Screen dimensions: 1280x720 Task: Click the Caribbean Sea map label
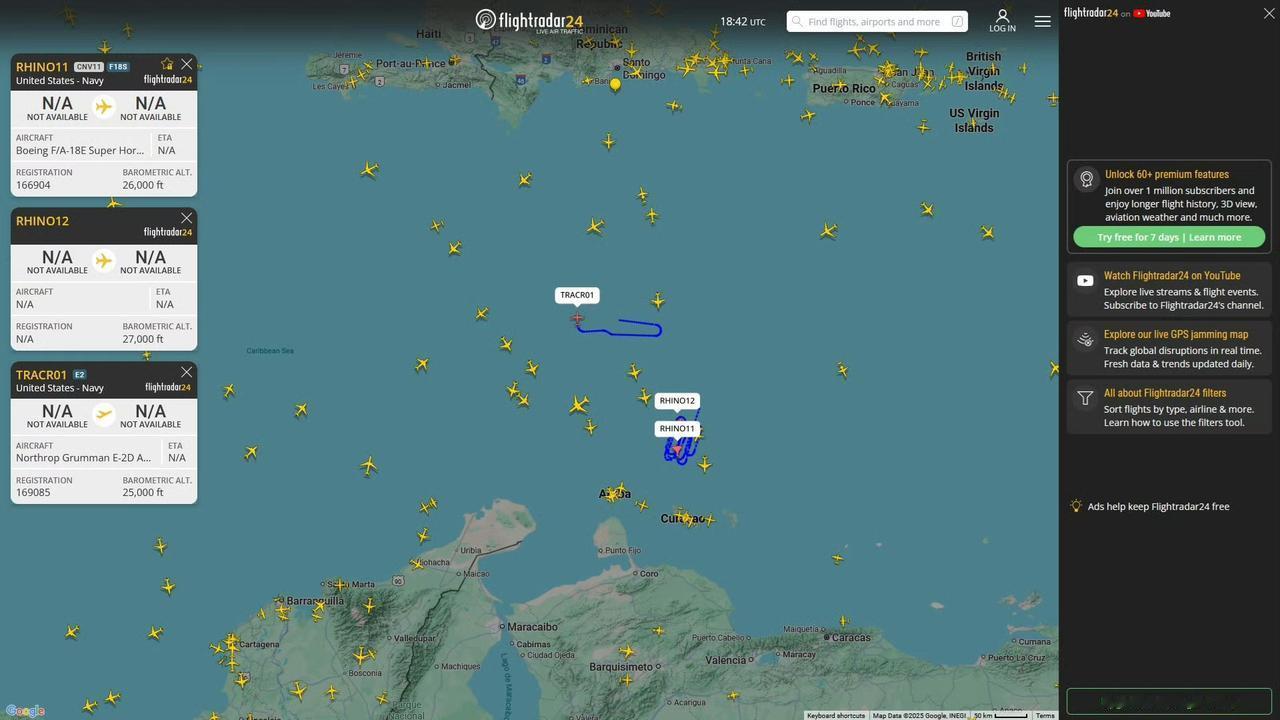(270, 351)
